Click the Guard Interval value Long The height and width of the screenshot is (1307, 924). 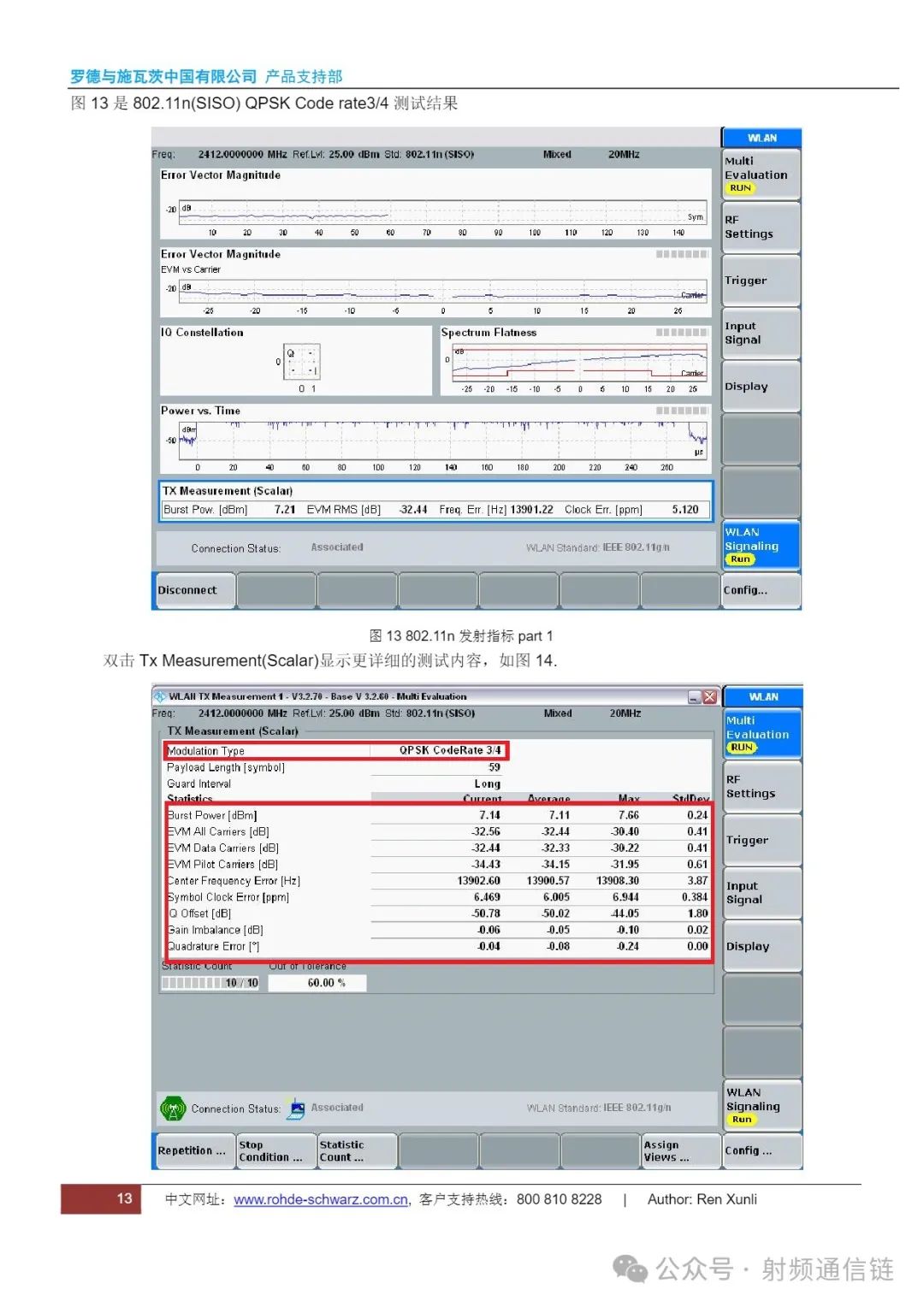(488, 784)
